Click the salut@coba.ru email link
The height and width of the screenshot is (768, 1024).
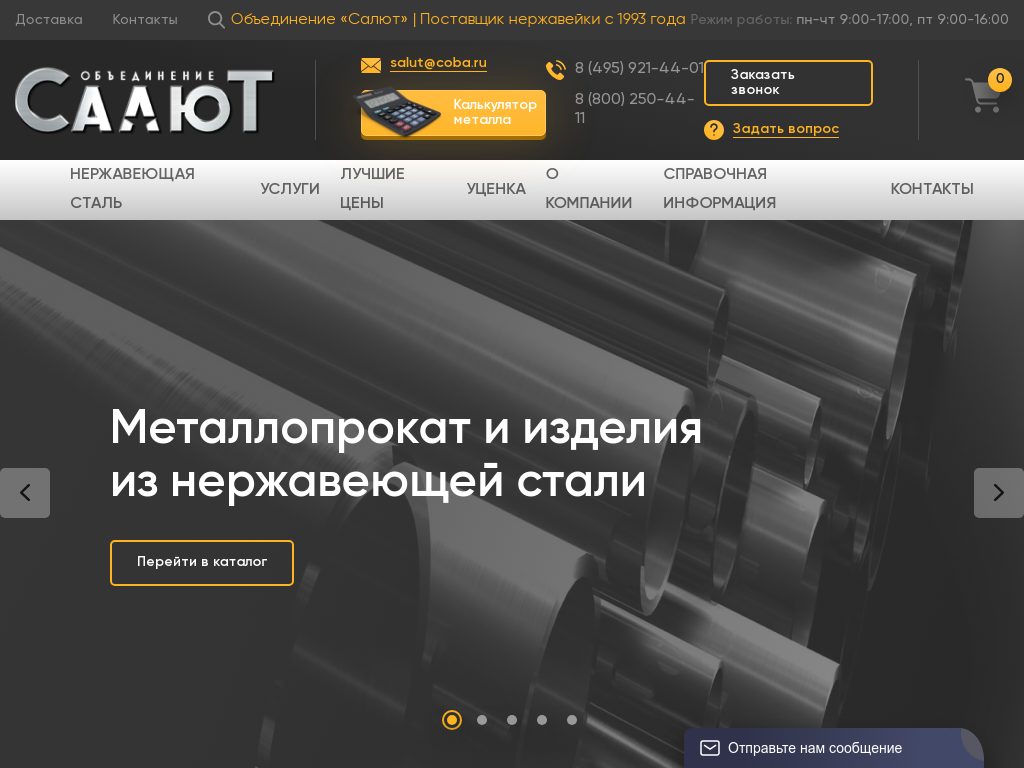coord(438,63)
